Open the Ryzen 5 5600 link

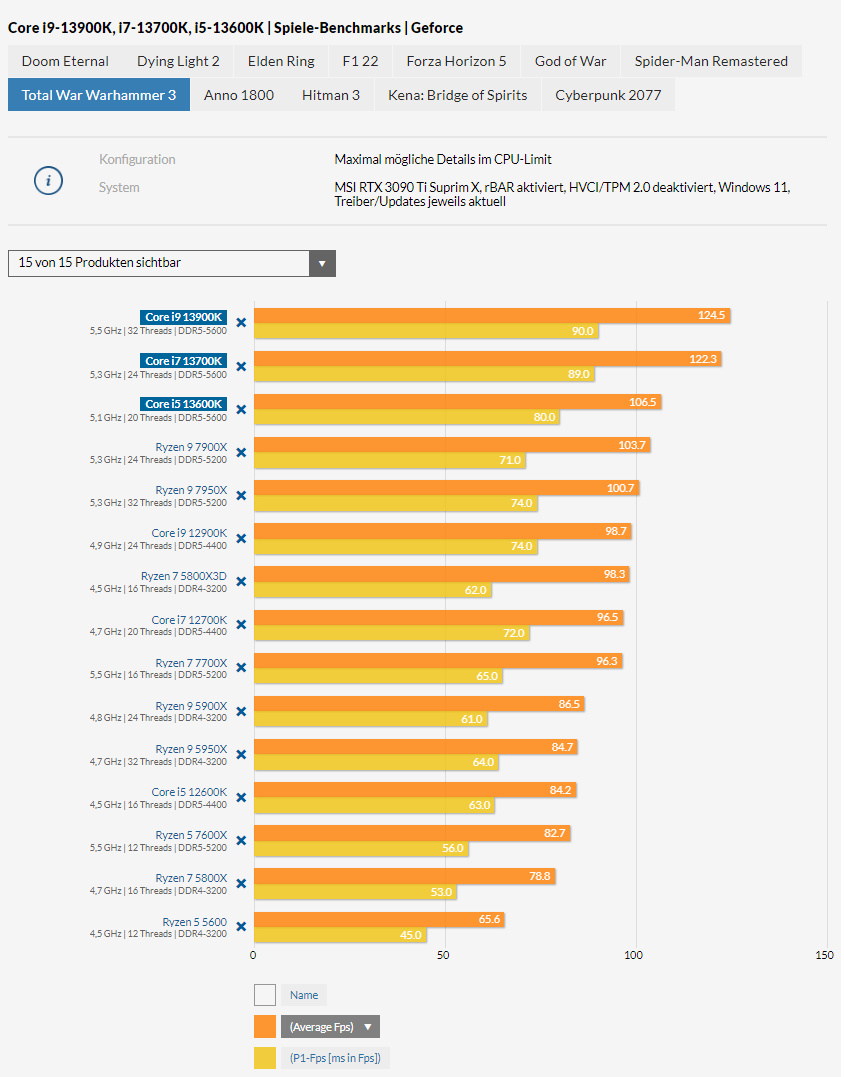(x=194, y=922)
